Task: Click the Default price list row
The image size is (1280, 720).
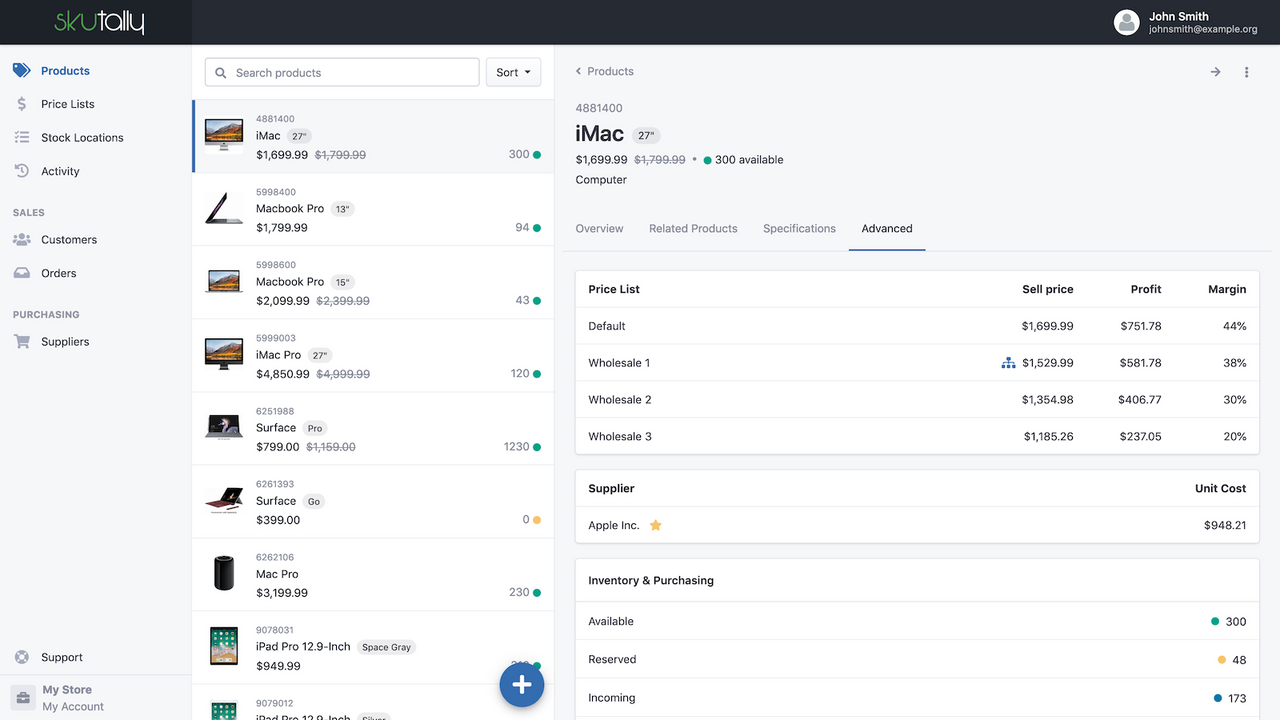Action: (x=917, y=326)
